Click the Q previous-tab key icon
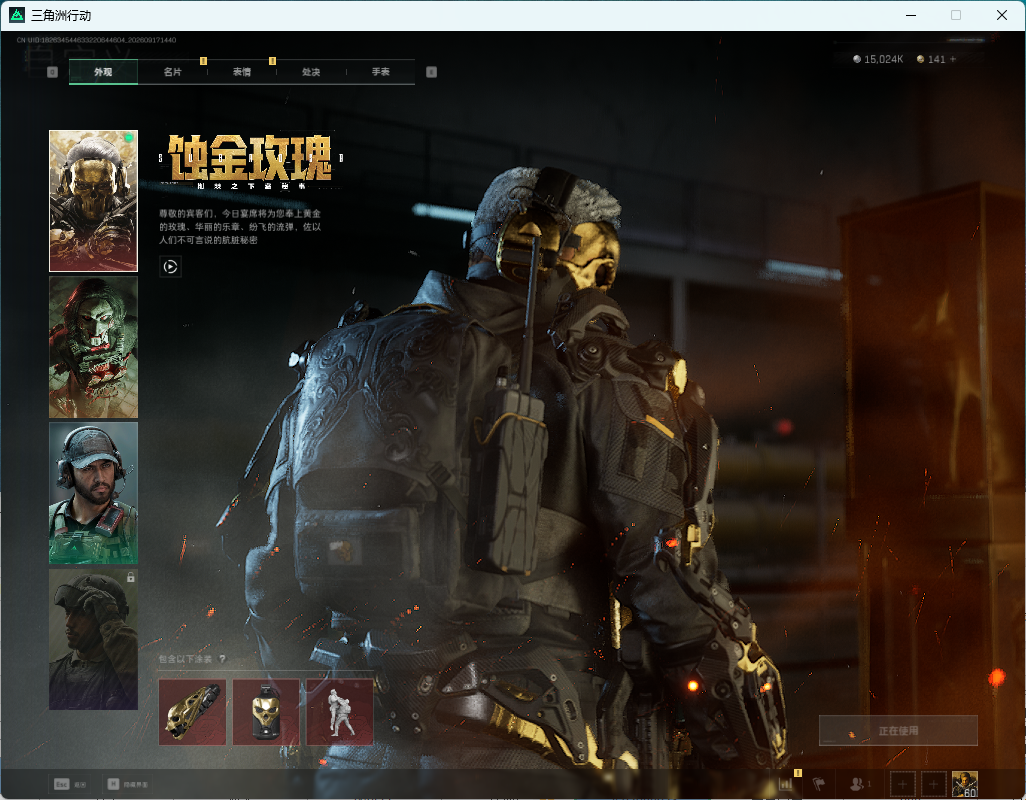This screenshot has width=1026, height=800. pos(53,72)
